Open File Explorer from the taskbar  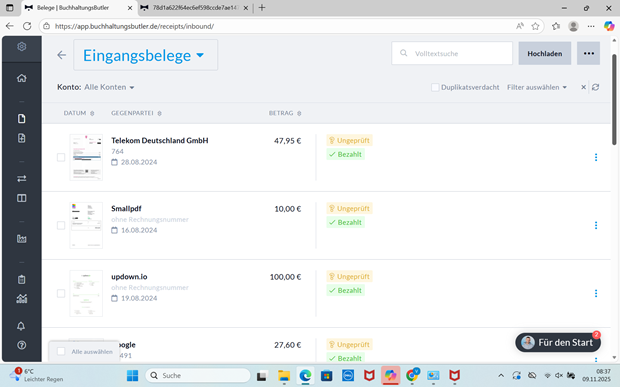(284, 376)
